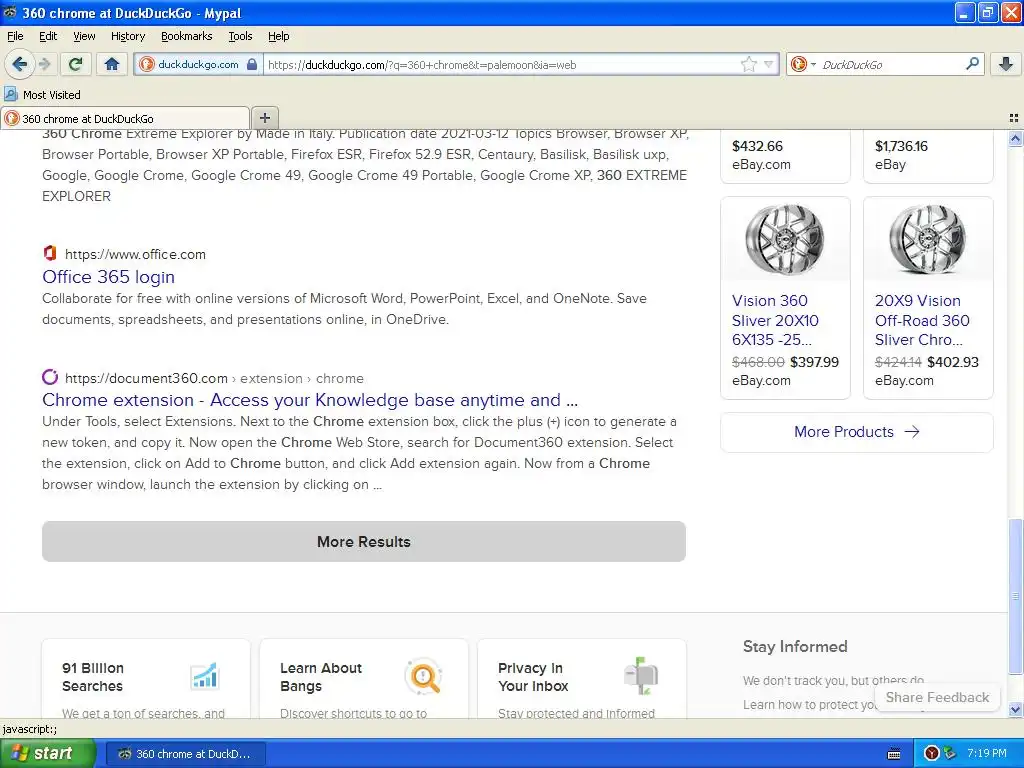The image size is (1024, 768).
Task: Click the keyboard icon in the taskbar
Action: coord(894,754)
